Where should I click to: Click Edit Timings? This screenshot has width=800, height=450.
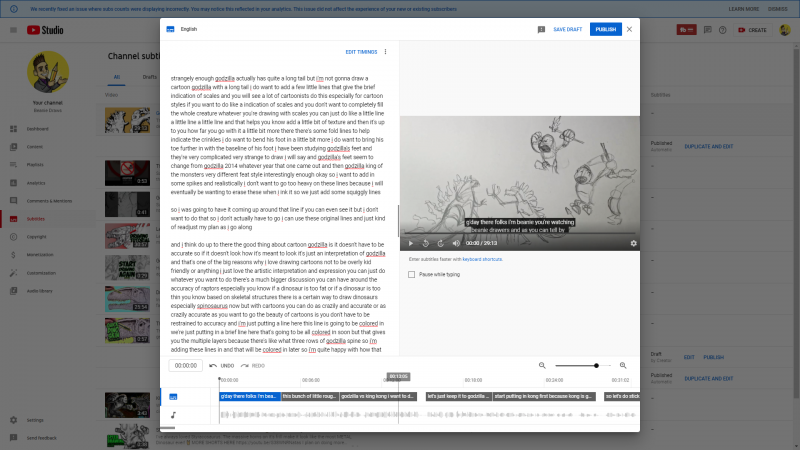click(x=360, y=51)
